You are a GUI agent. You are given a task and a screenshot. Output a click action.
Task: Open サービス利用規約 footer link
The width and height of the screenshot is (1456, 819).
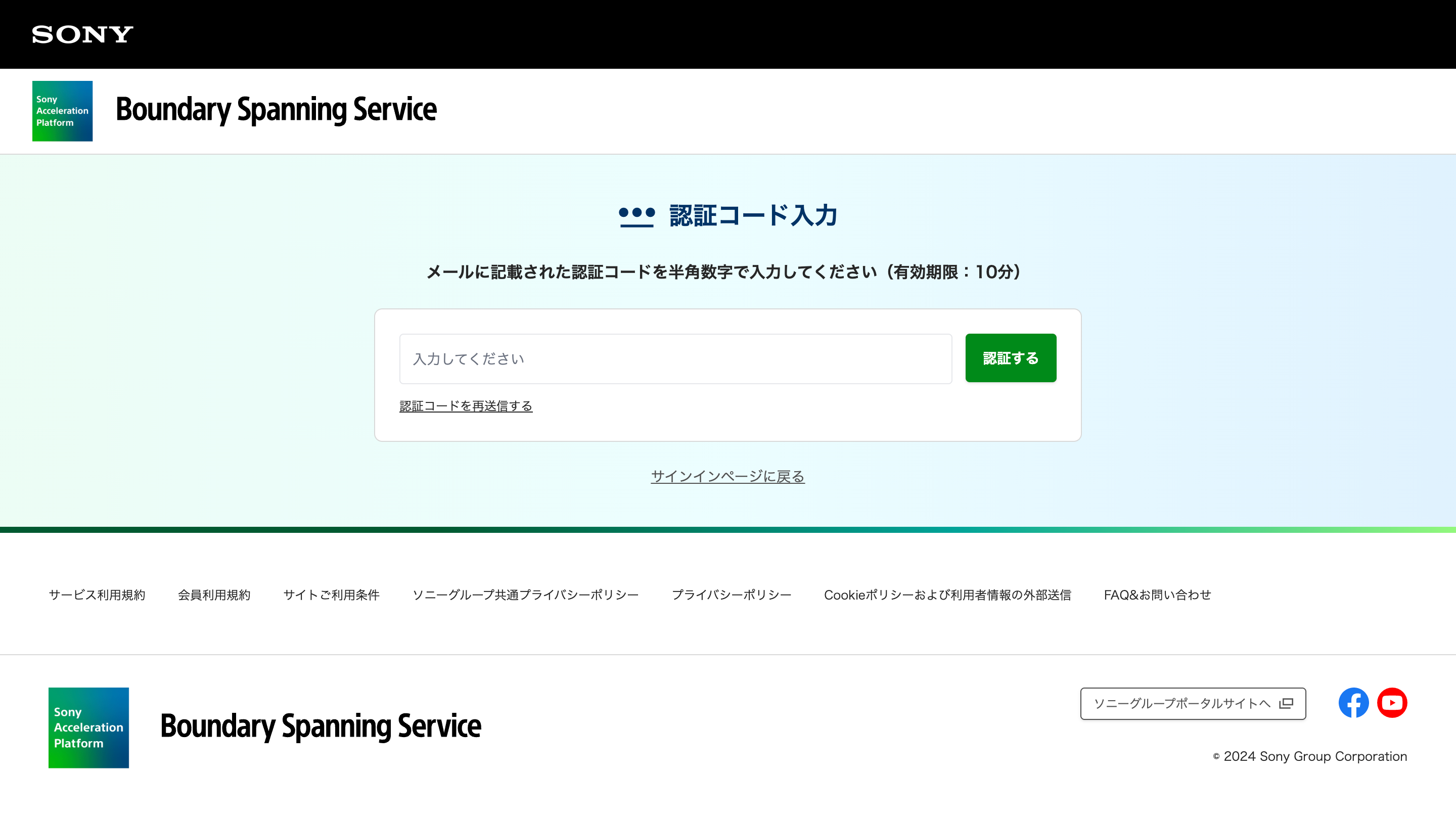pyautogui.click(x=97, y=595)
